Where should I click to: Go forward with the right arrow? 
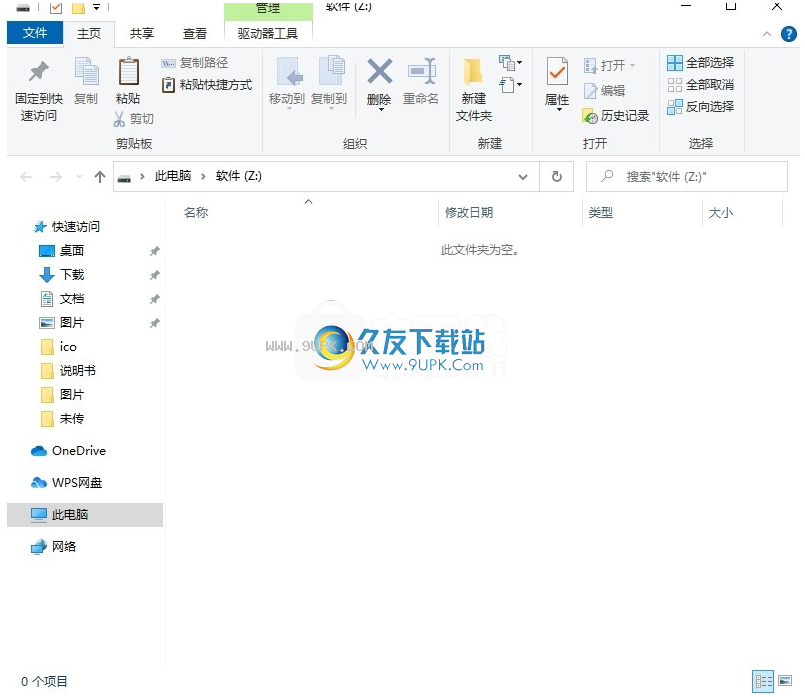[x=55, y=177]
